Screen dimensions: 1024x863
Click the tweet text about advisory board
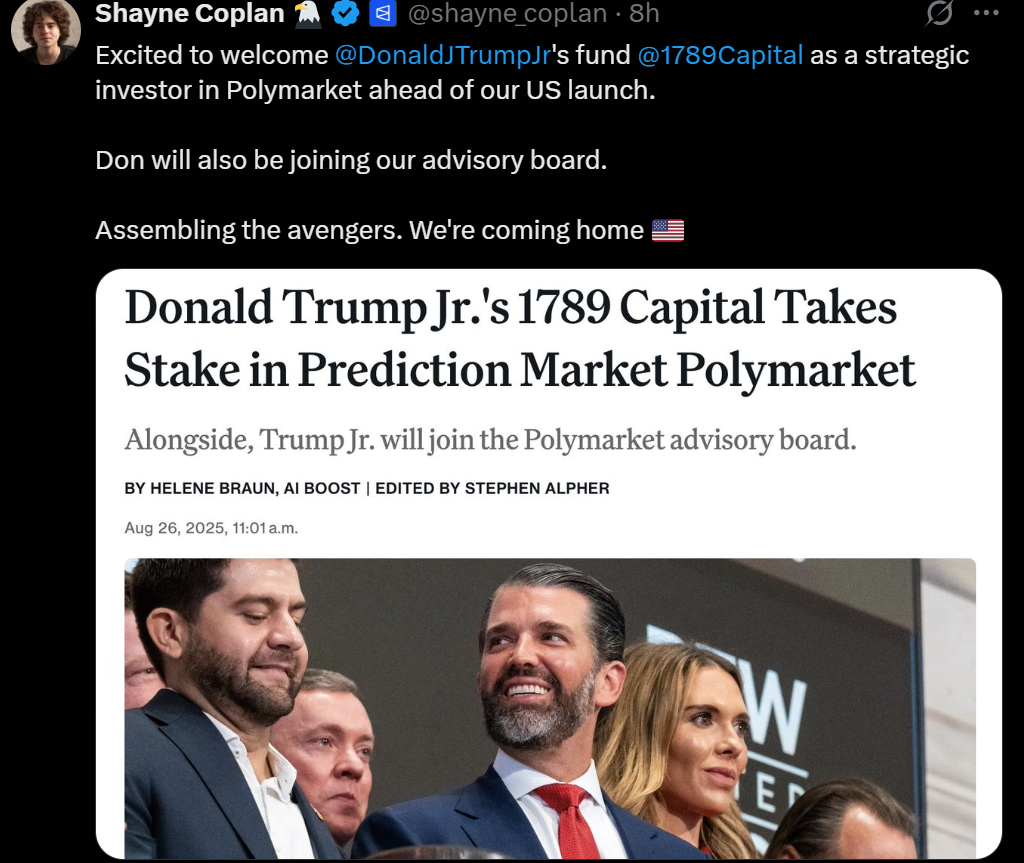[351, 160]
